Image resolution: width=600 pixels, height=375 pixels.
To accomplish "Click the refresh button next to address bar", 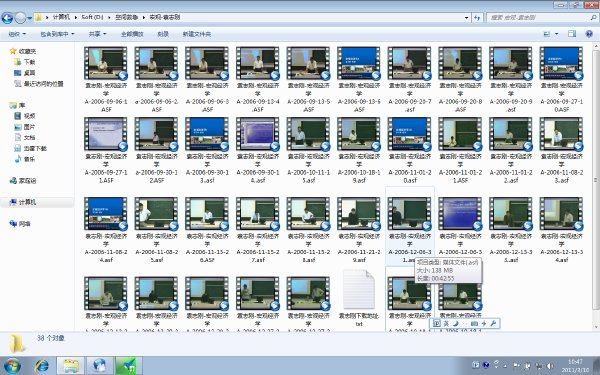I will click(477, 18).
